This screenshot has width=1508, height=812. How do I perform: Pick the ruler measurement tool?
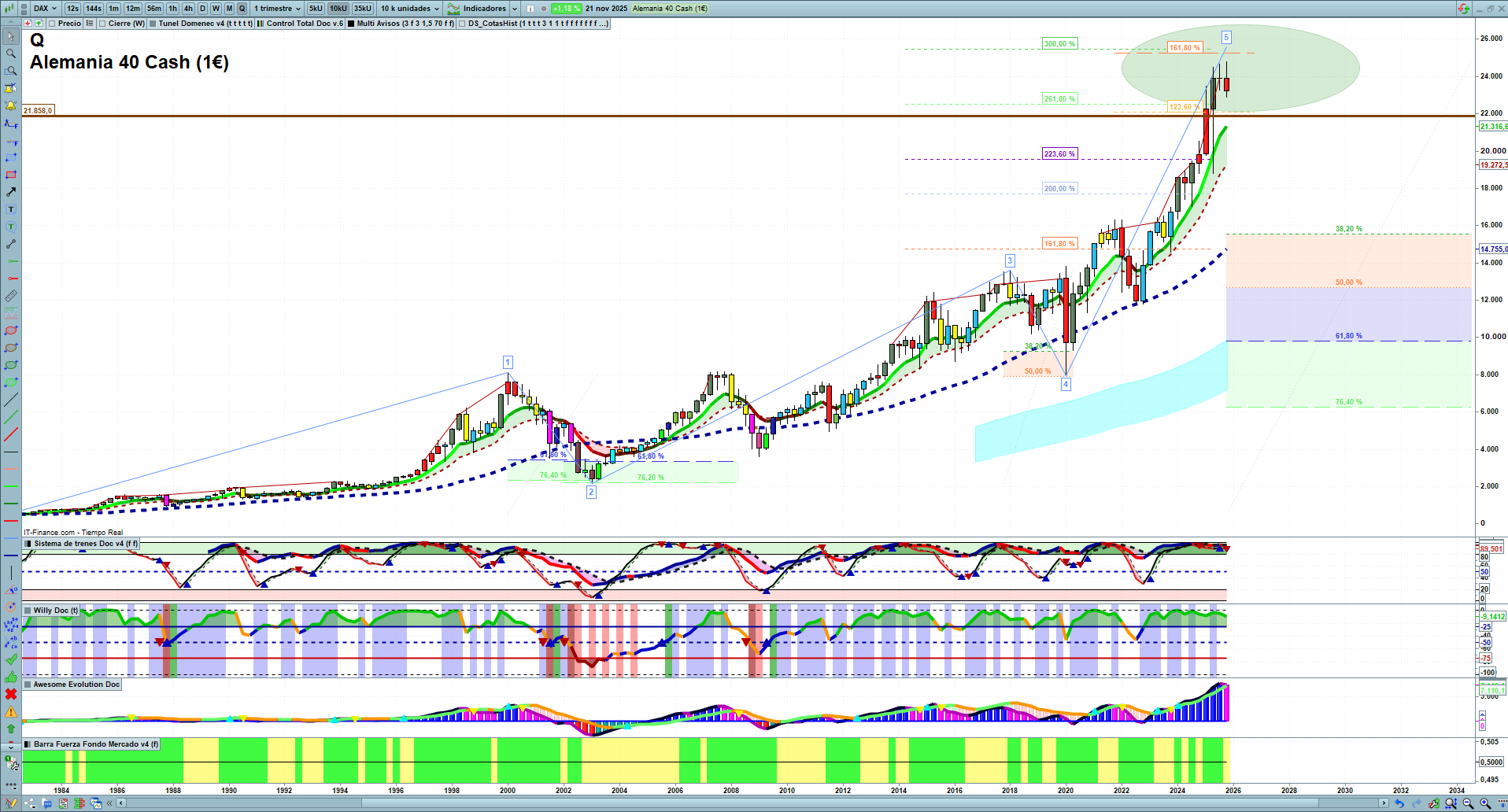pos(11,296)
